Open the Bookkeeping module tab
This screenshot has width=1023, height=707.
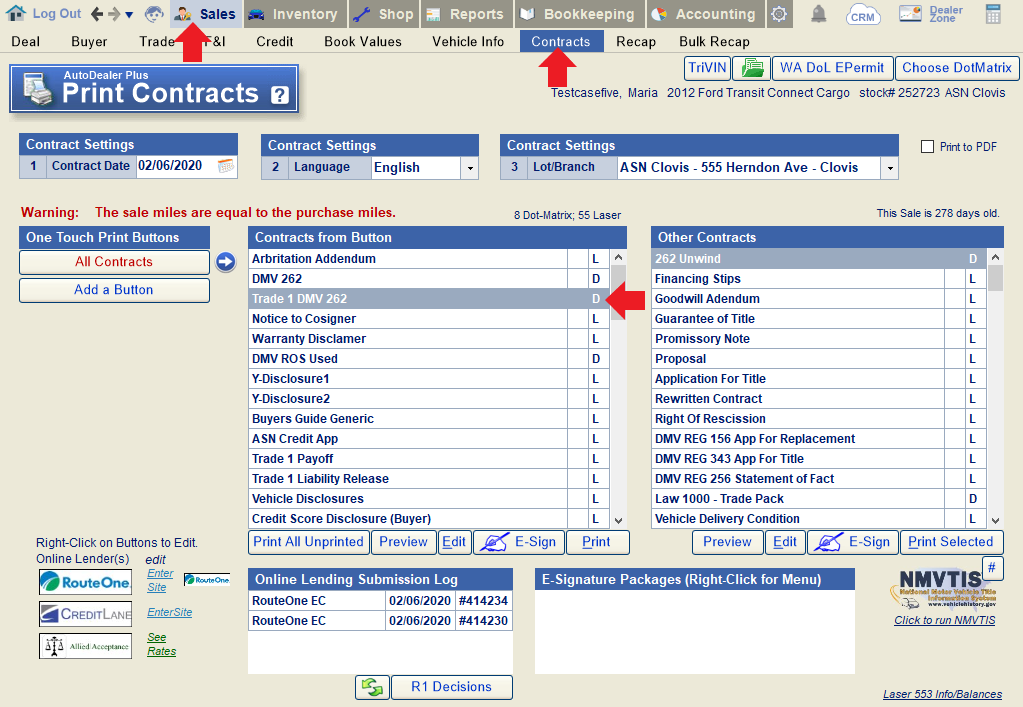click(x=579, y=14)
